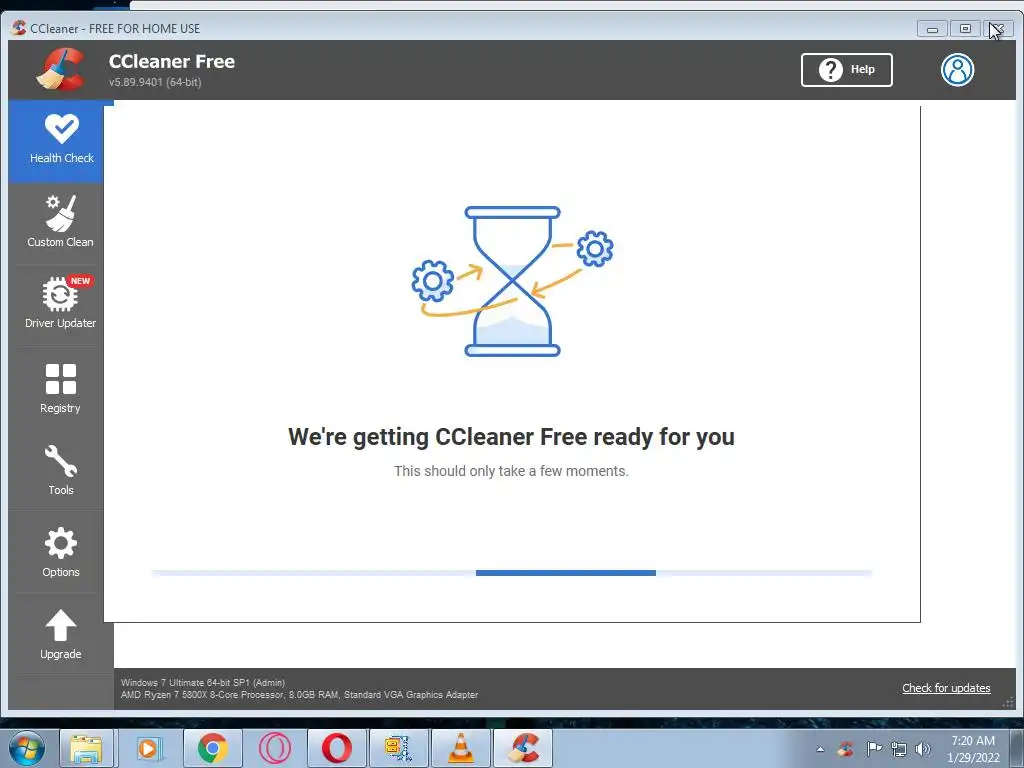The image size is (1024, 768).
Task: Open VLC media player from taskbar
Action: (x=461, y=748)
